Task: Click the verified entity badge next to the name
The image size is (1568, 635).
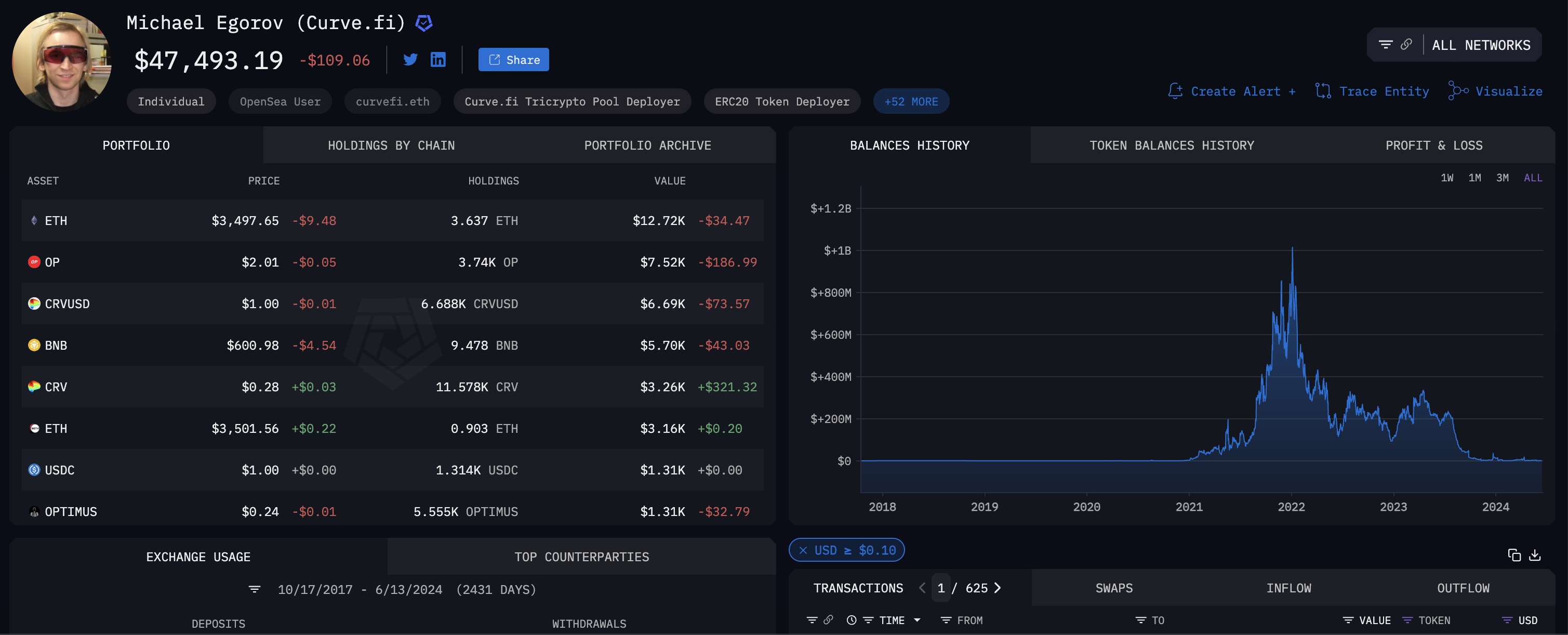Action: tap(423, 23)
